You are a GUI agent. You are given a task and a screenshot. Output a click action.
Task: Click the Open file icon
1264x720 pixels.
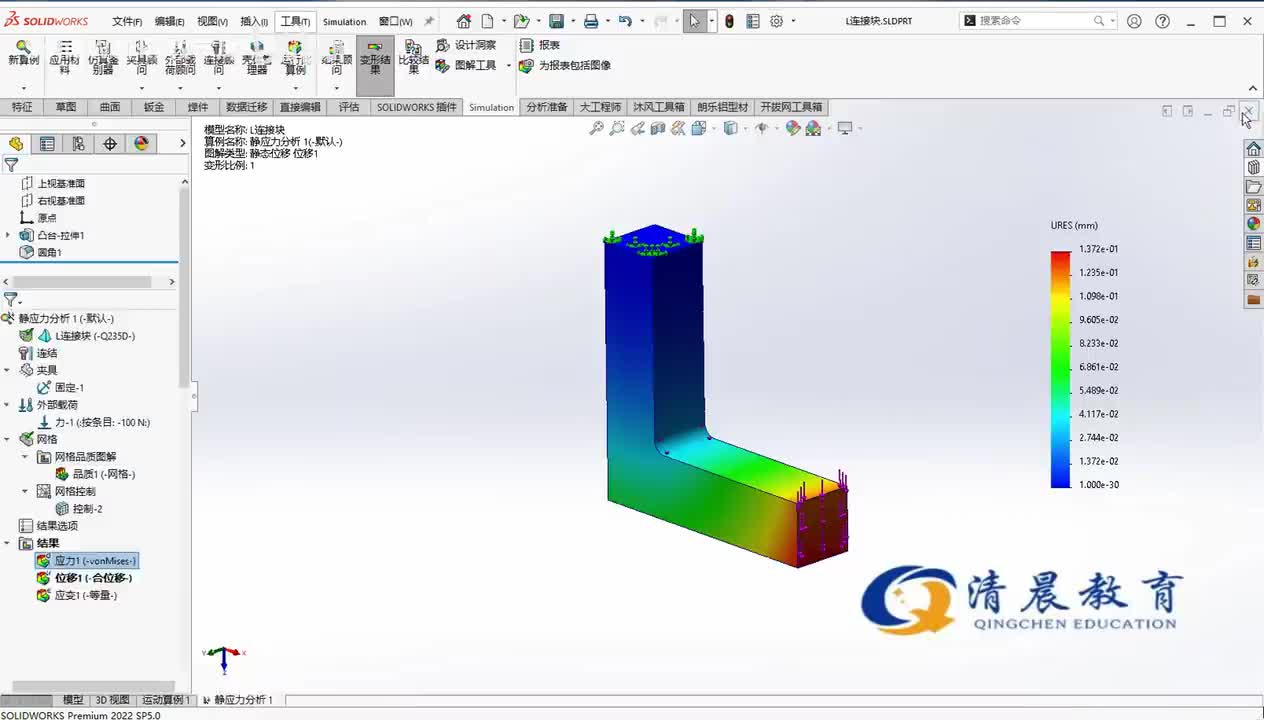520,21
